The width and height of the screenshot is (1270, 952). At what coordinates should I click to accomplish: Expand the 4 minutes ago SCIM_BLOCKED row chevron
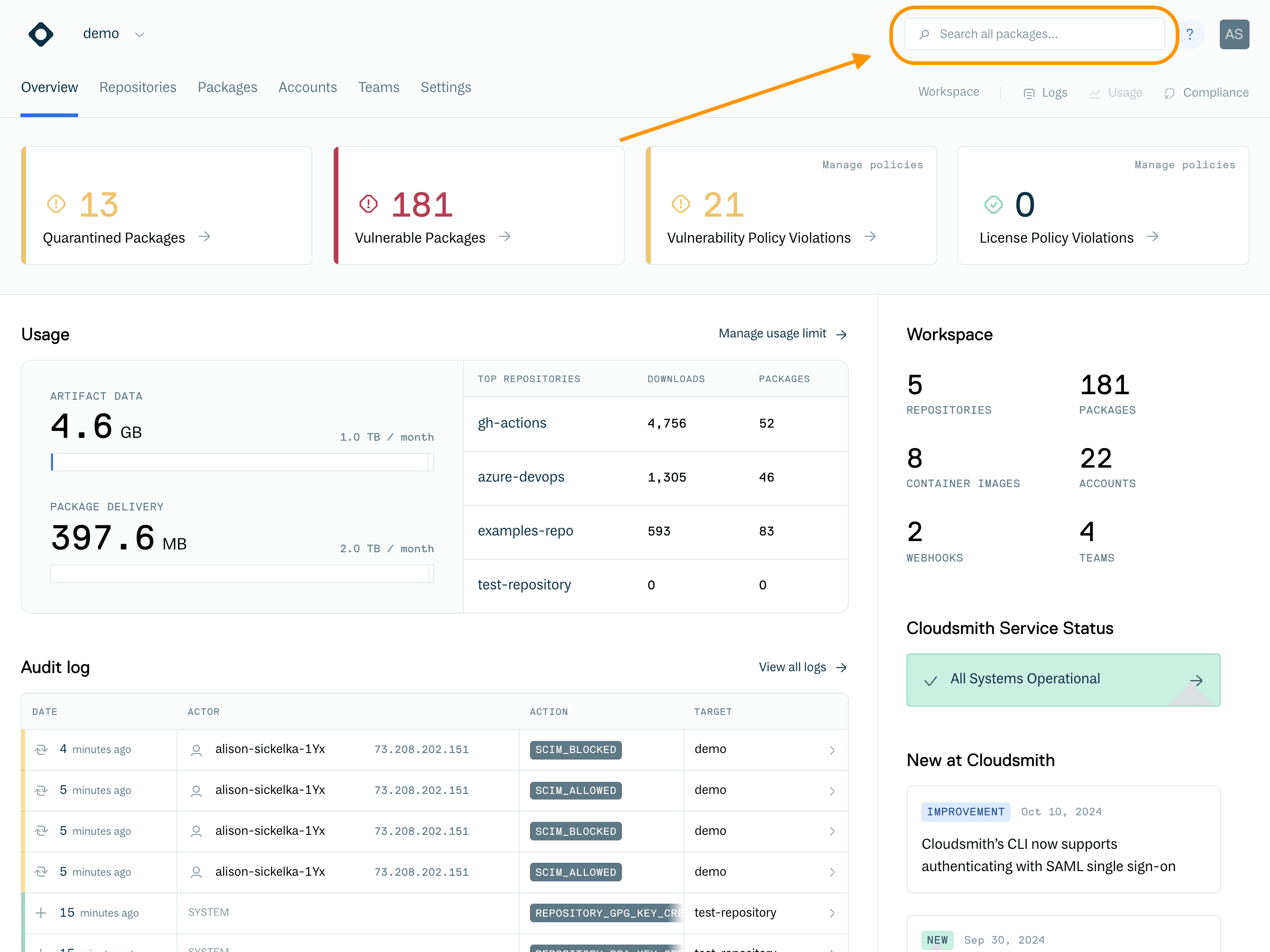click(x=832, y=750)
